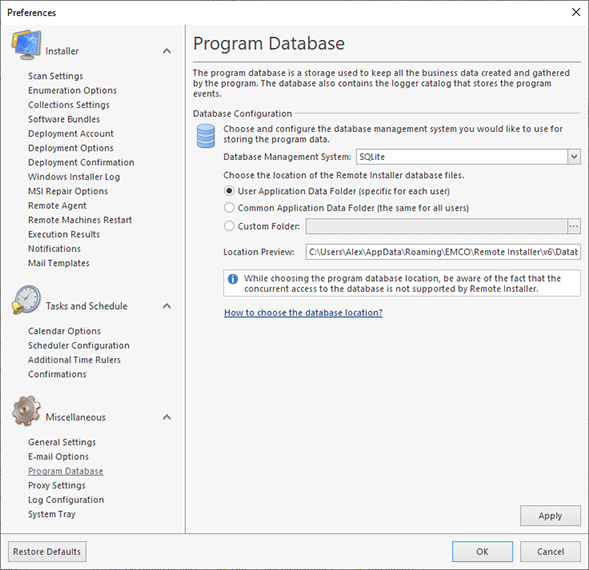
Task: Open MSI Repair Options
Action: click(68, 191)
